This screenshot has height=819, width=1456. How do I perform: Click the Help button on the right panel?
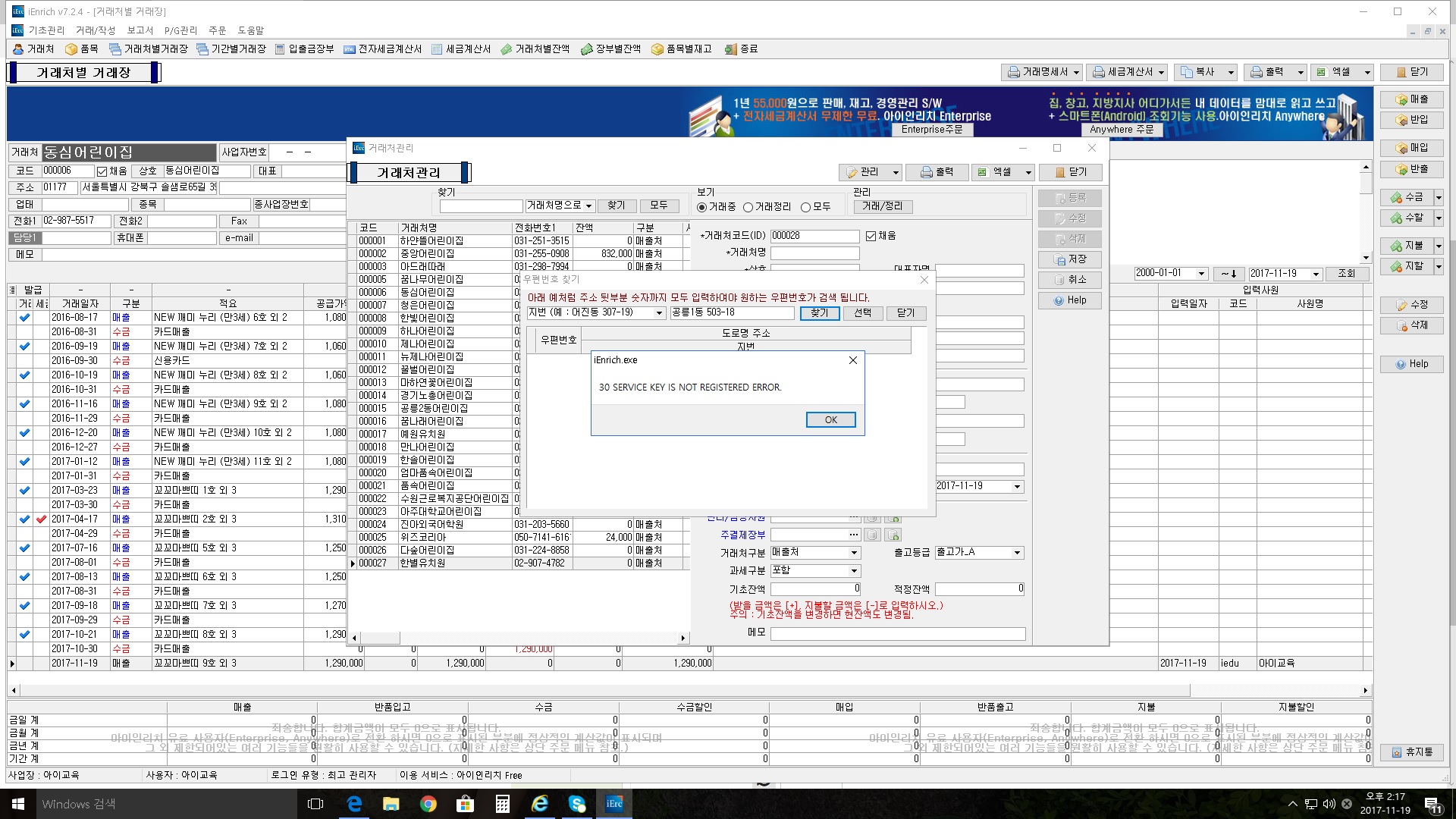[1410, 364]
